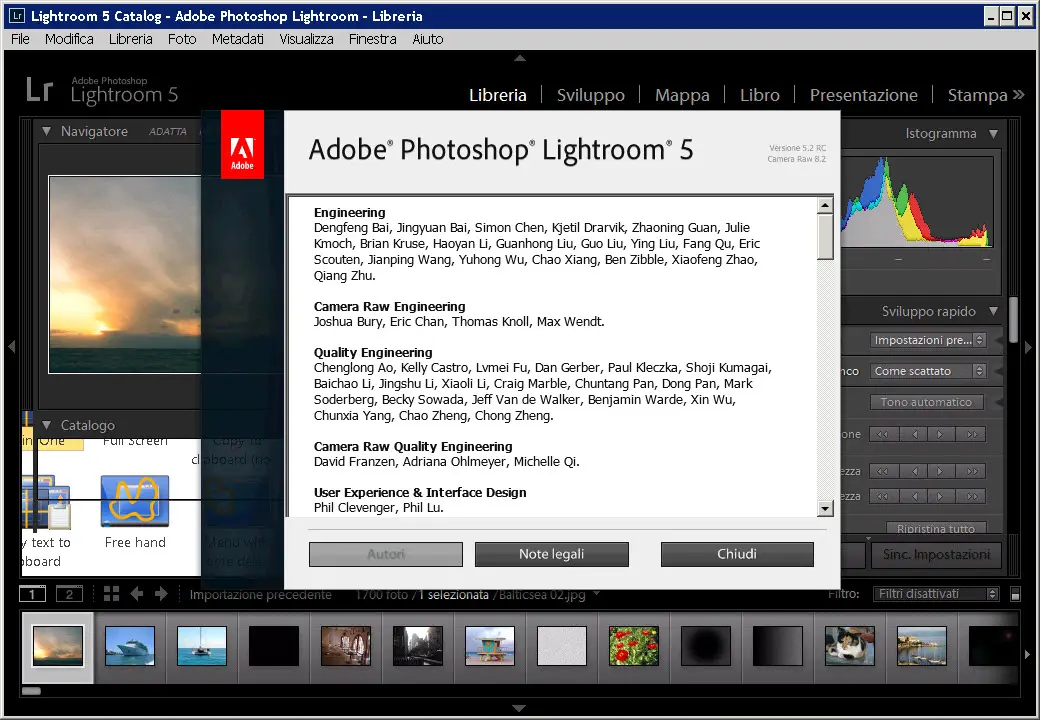Viewport: 1040px width, 720px height.
Task: Apply Tono automatico
Action: pyautogui.click(x=927, y=402)
